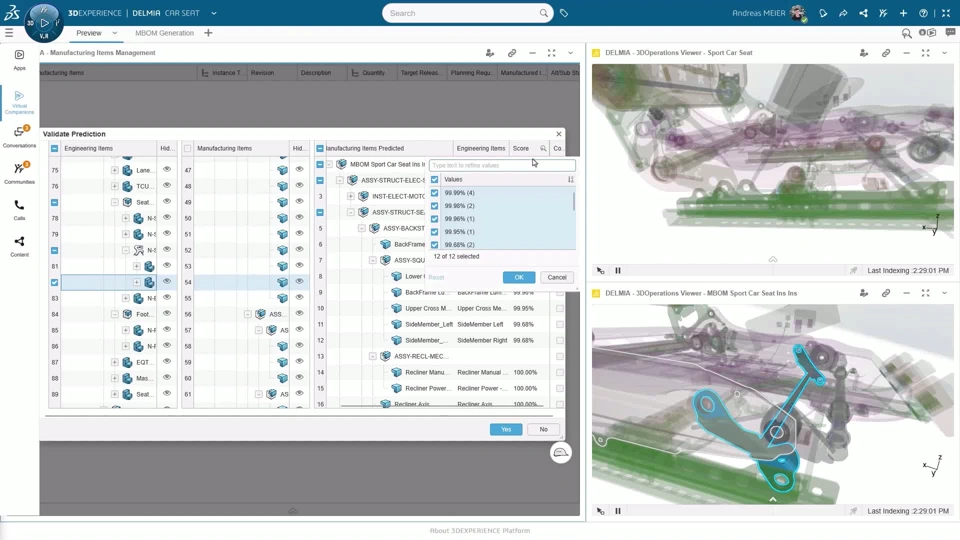Click the fullscreen collapse icon top right
Image resolution: width=960 pixels, height=540 pixels.
point(945,13)
